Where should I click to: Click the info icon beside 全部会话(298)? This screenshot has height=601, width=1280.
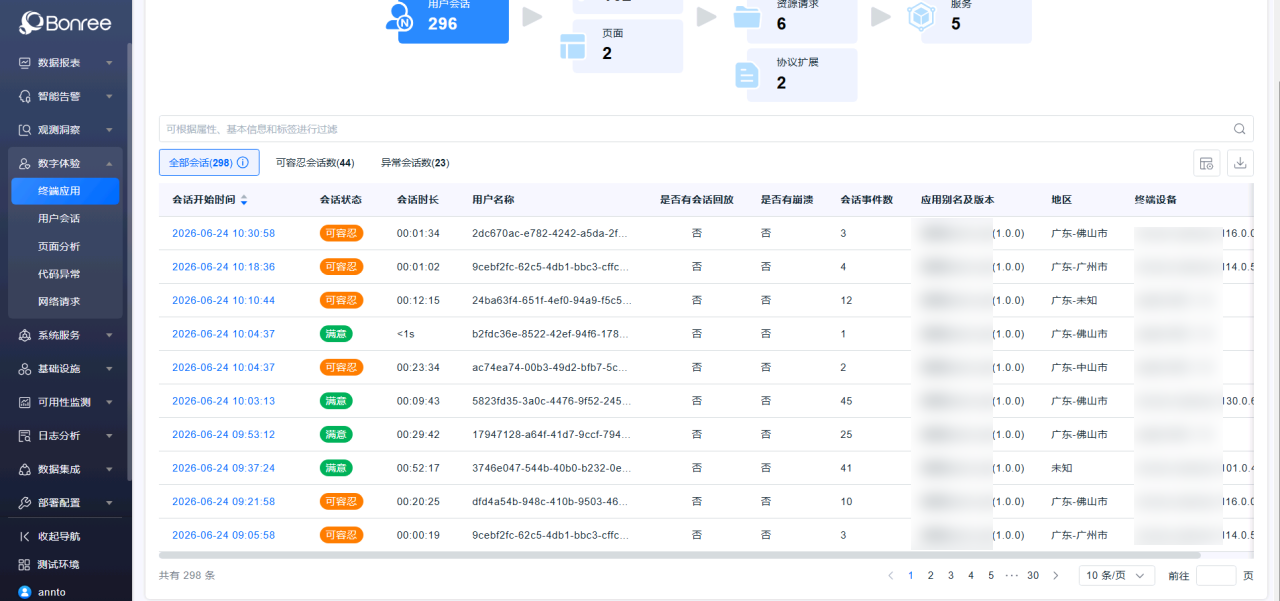tap(242, 163)
